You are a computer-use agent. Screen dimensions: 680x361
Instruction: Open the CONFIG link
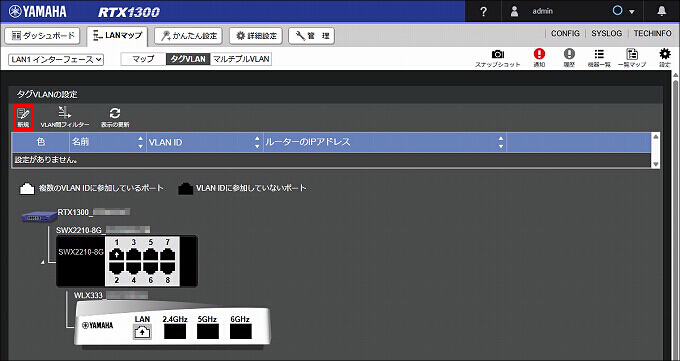pyautogui.click(x=565, y=33)
